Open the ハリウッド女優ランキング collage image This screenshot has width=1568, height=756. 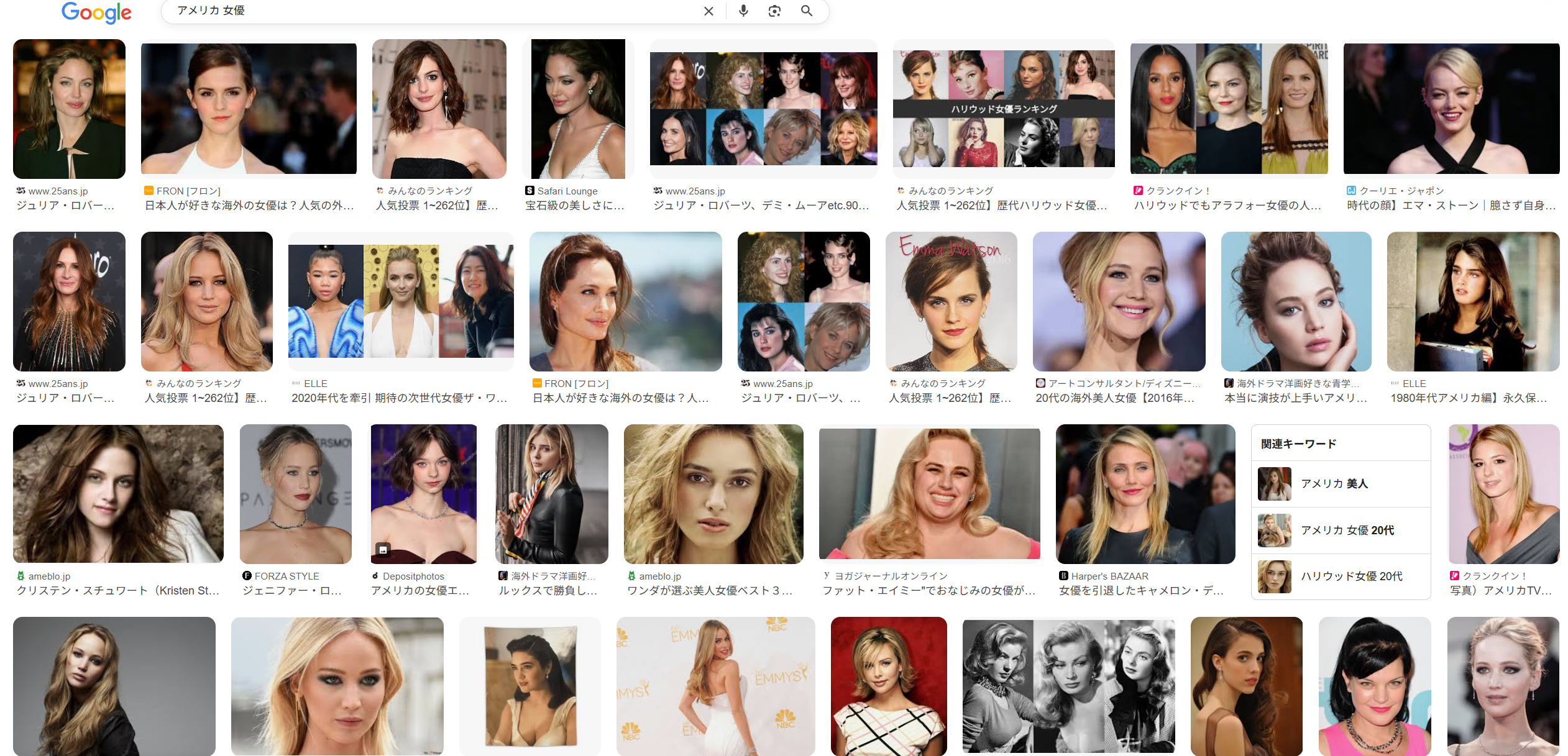[x=1003, y=109]
